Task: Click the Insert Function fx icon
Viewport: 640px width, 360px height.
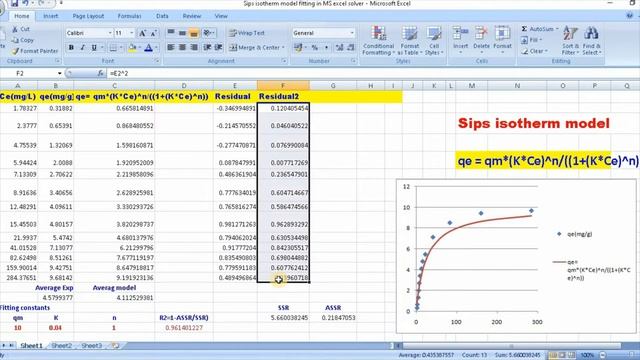Action: click(x=100, y=73)
